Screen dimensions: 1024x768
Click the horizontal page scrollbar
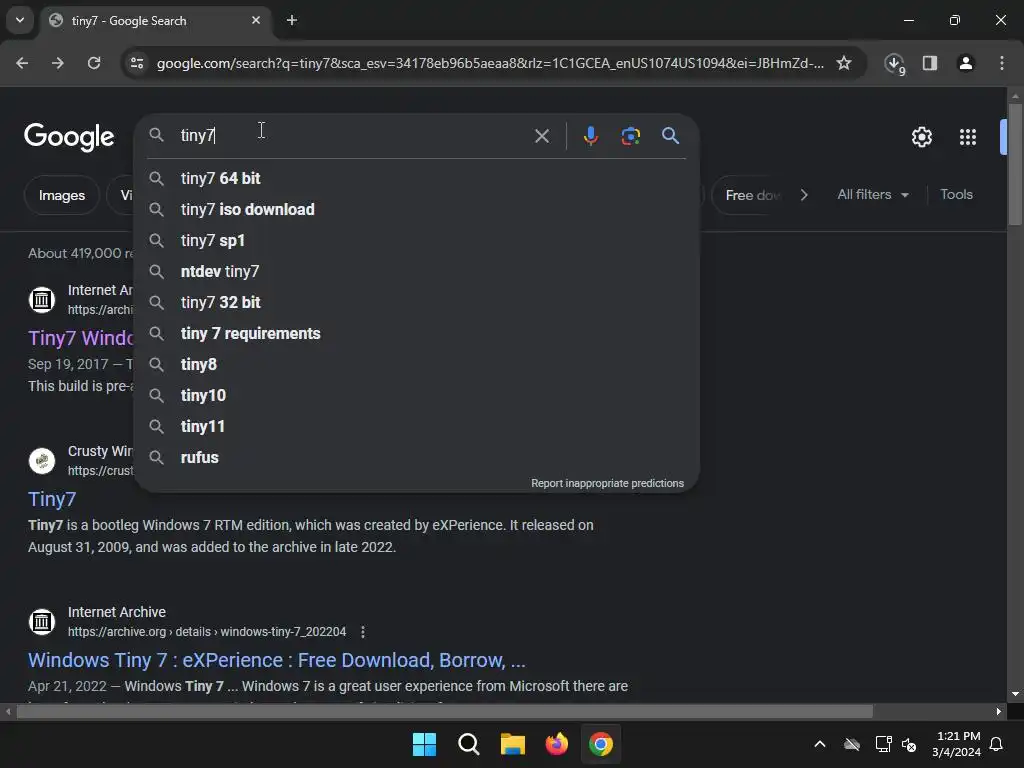pyautogui.click(x=444, y=711)
